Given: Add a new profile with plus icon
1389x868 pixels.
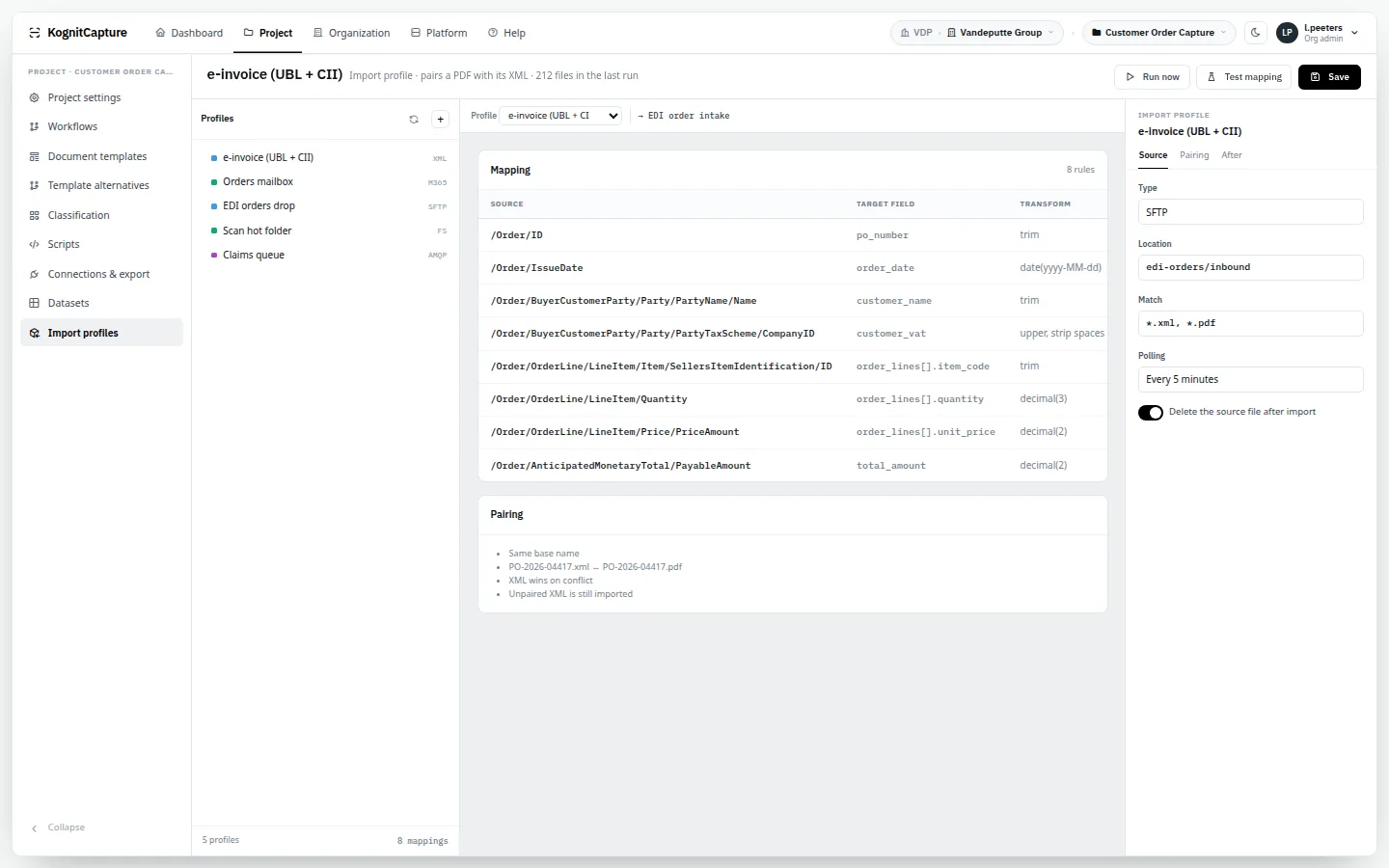Looking at the screenshot, I should 440,120.
